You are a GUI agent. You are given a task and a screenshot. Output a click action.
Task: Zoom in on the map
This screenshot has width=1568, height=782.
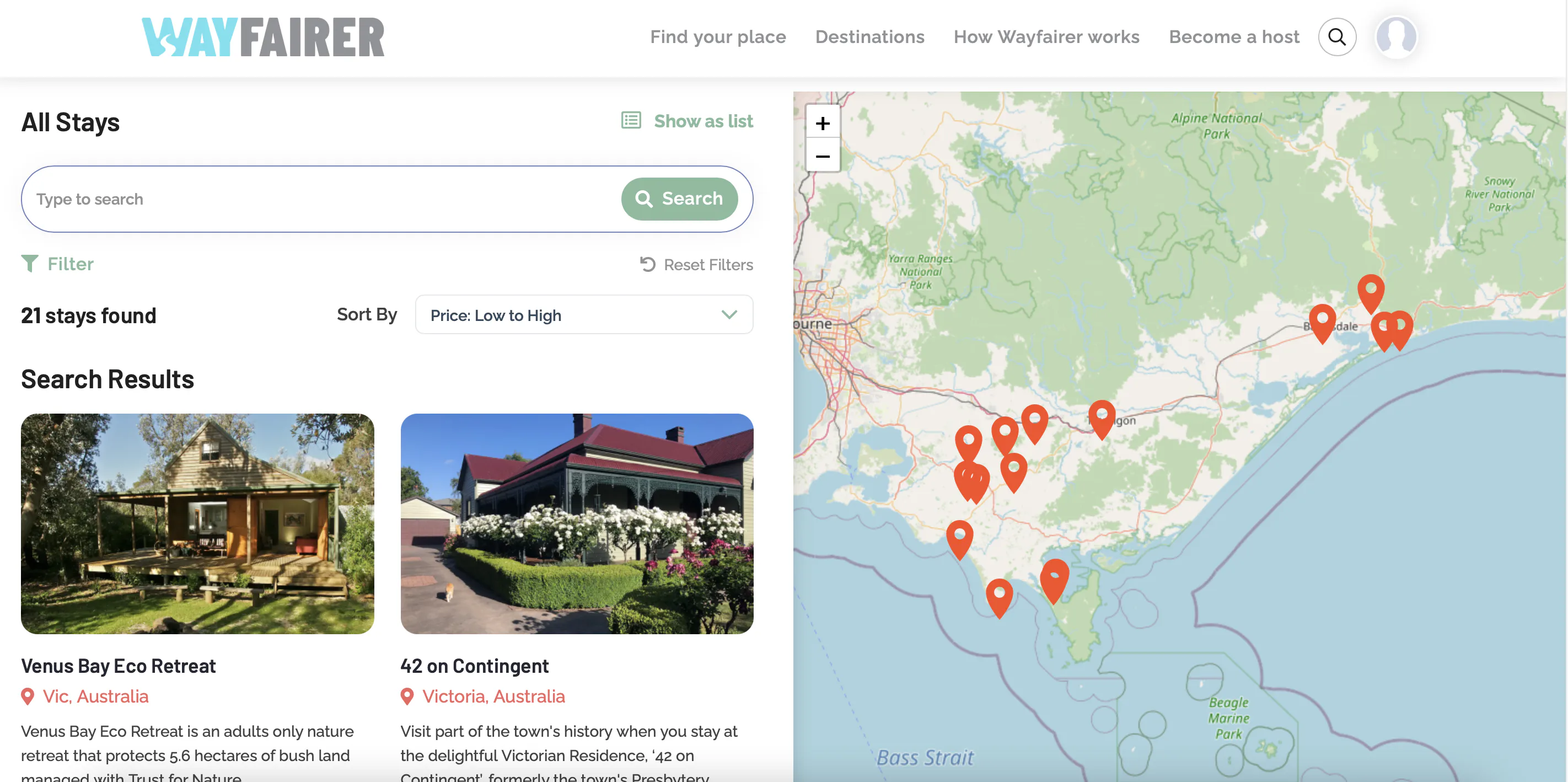[x=823, y=123]
